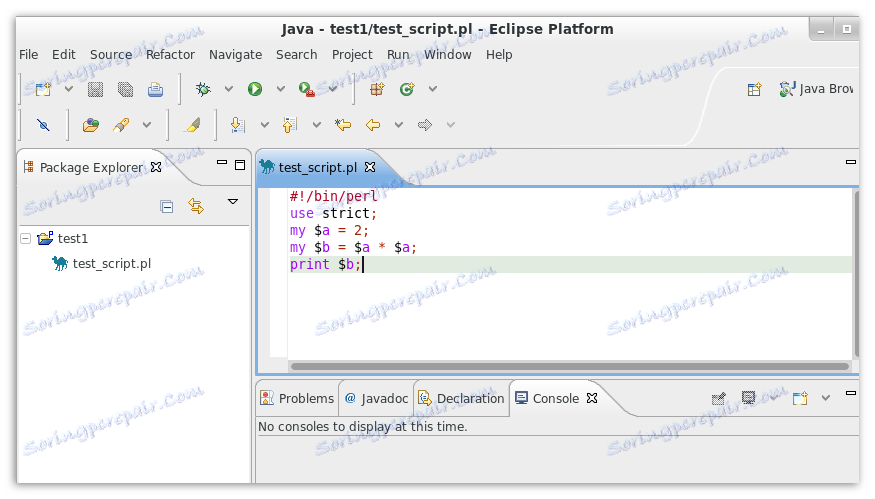Switch to the Declaration tab

[x=461, y=399]
